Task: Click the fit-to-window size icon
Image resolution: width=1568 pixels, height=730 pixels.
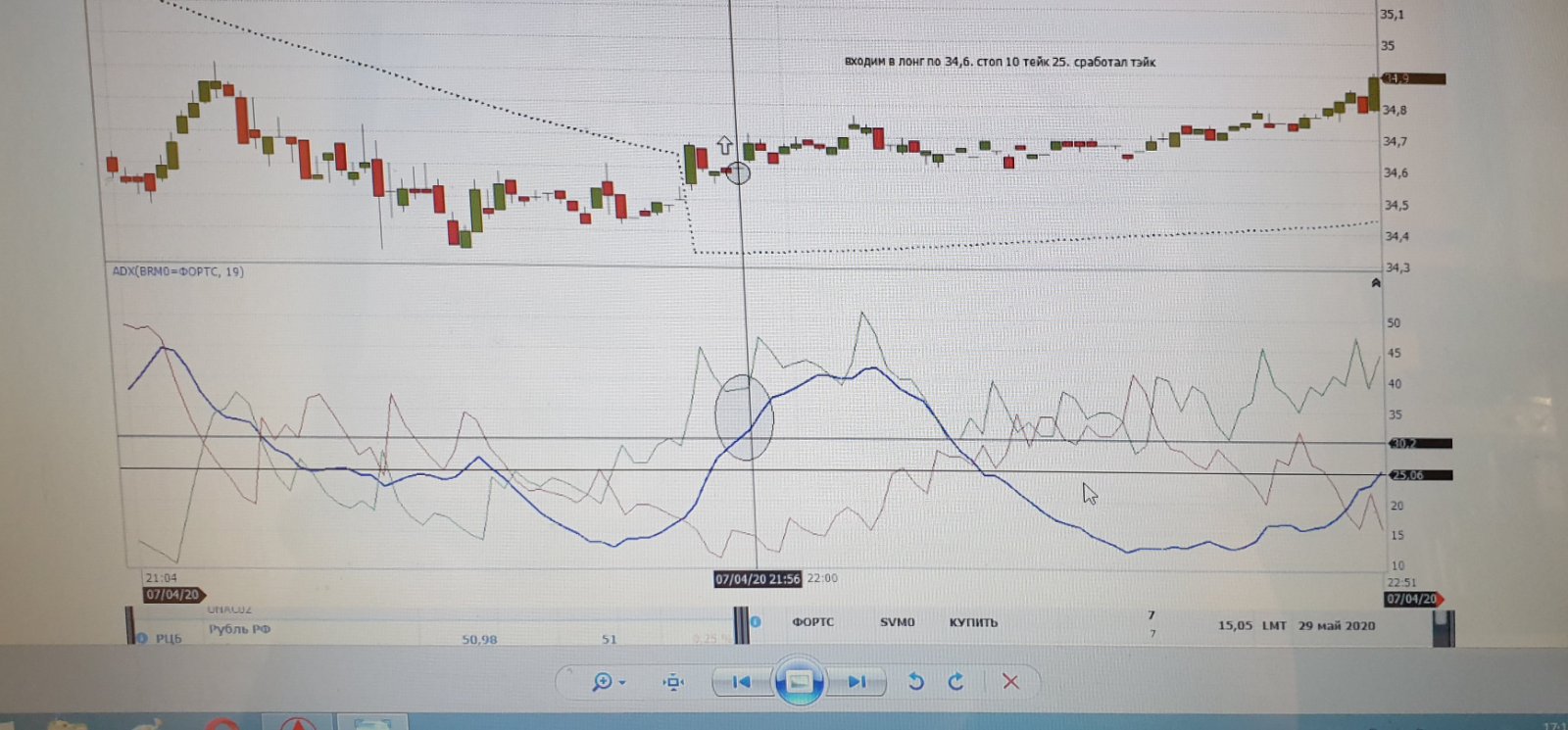Action: pyautogui.click(x=673, y=682)
